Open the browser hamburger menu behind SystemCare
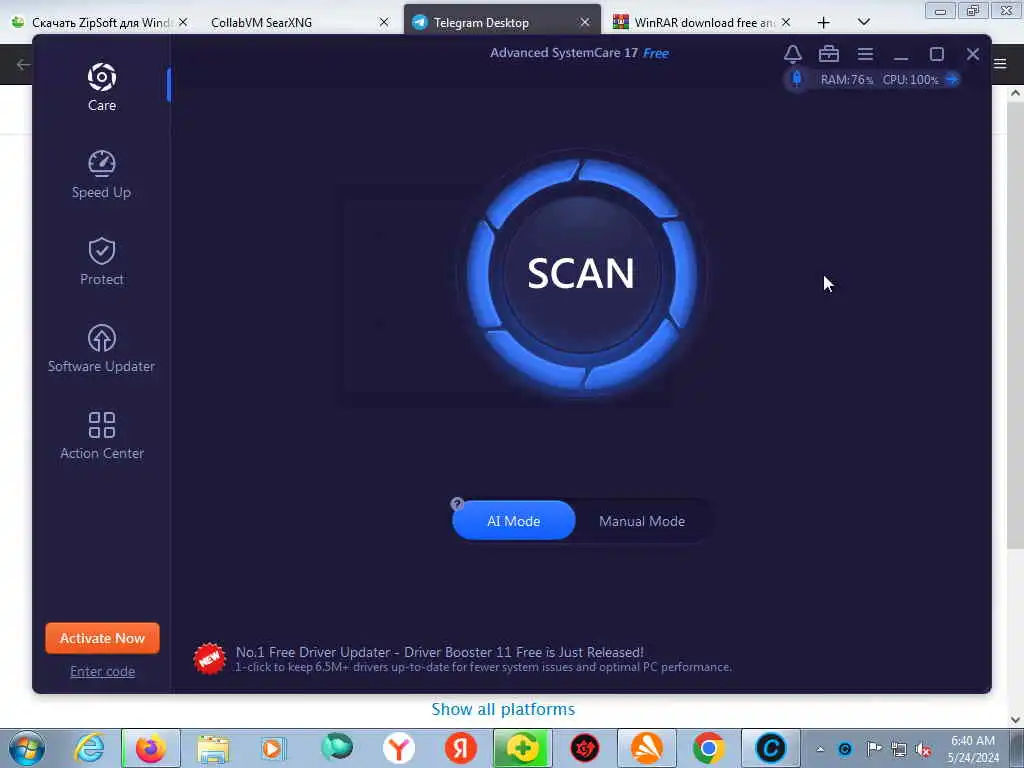 click(1000, 63)
